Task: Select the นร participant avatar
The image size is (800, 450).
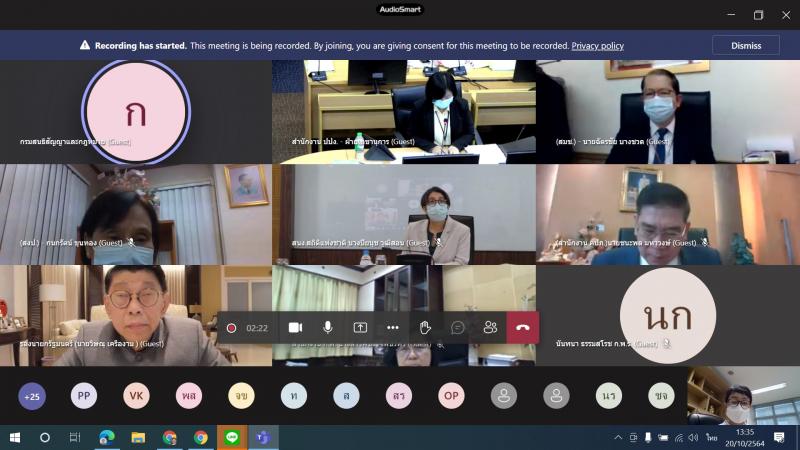Action: pos(609,395)
